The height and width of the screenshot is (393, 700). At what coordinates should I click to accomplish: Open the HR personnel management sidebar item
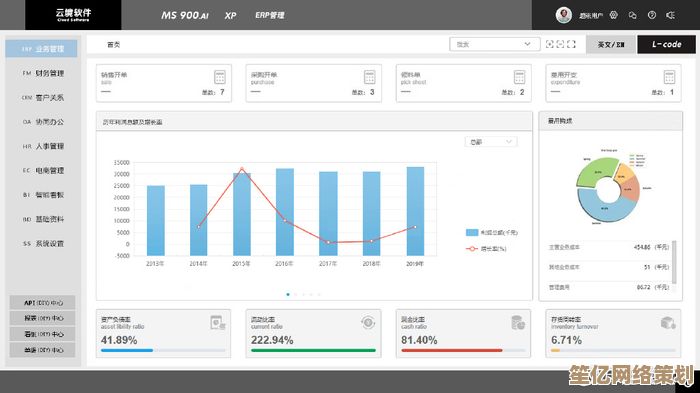pyautogui.click(x=43, y=146)
